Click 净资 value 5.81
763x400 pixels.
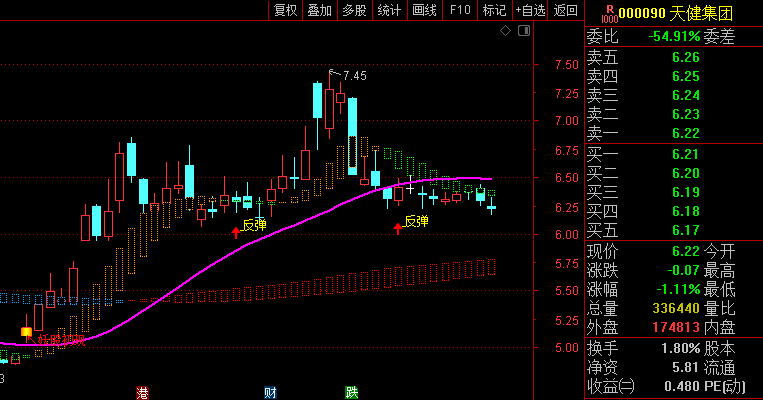tap(686, 367)
